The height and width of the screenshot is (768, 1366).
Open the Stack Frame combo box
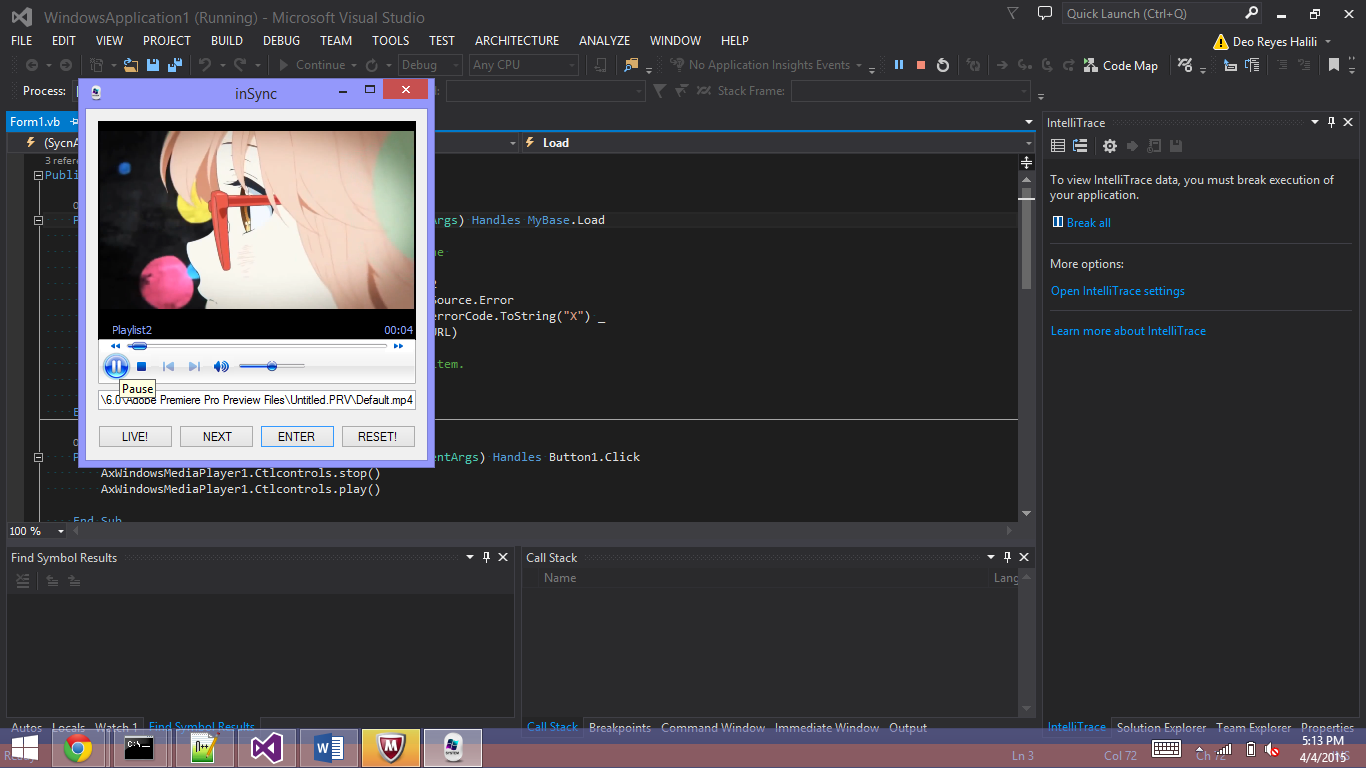pyautogui.click(x=910, y=91)
